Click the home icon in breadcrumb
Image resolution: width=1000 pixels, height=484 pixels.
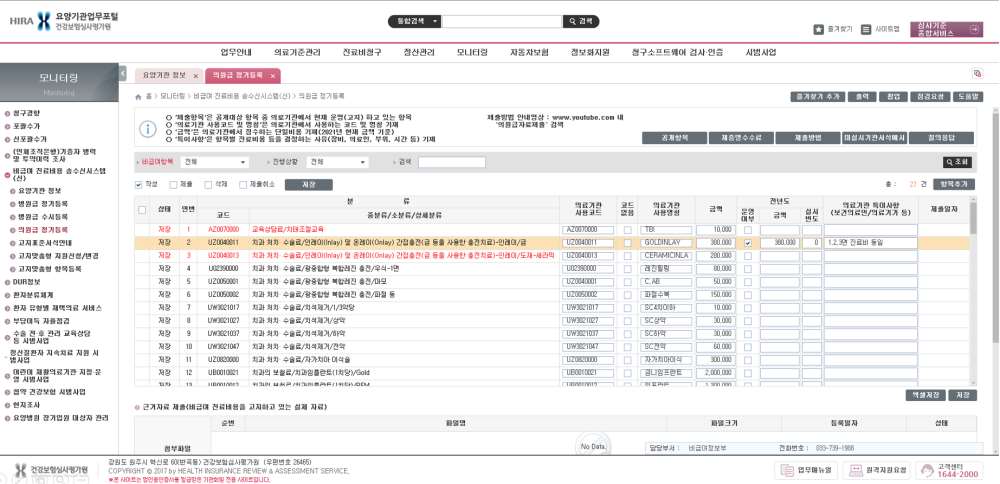click(138, 96)
